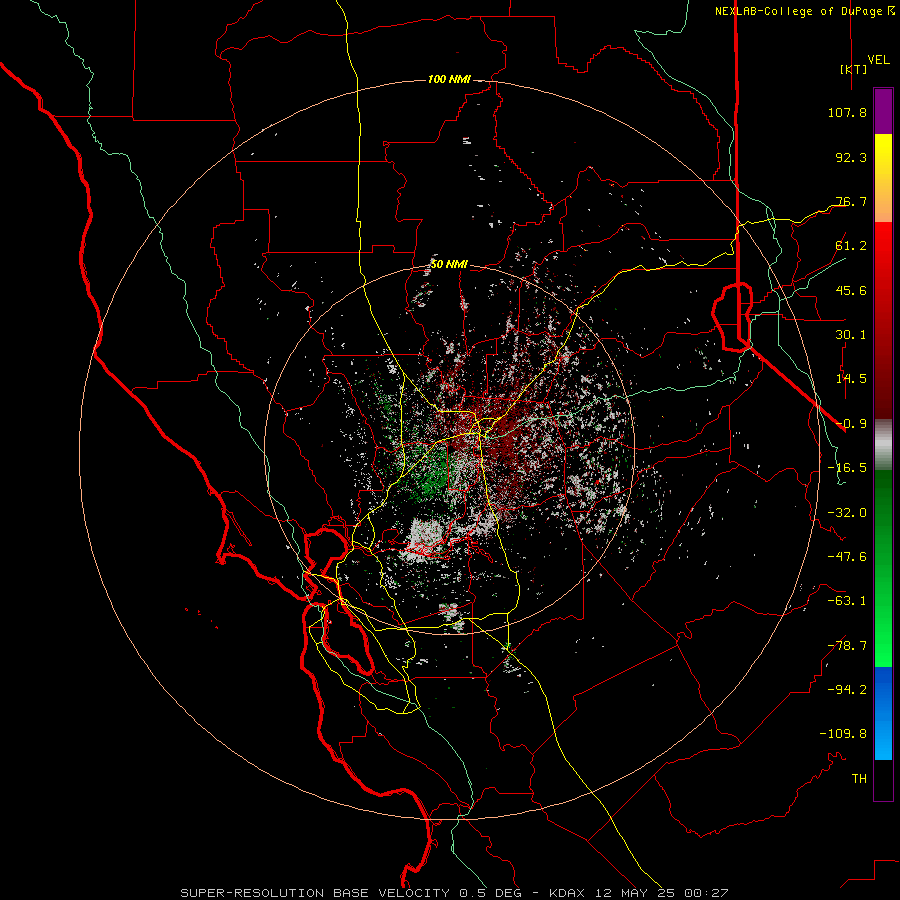Click the NEXLAB-College of DuPage watermark text
The height and width of the screenshot is (900, 900).
pyautogui.click(x=804, y=11)
